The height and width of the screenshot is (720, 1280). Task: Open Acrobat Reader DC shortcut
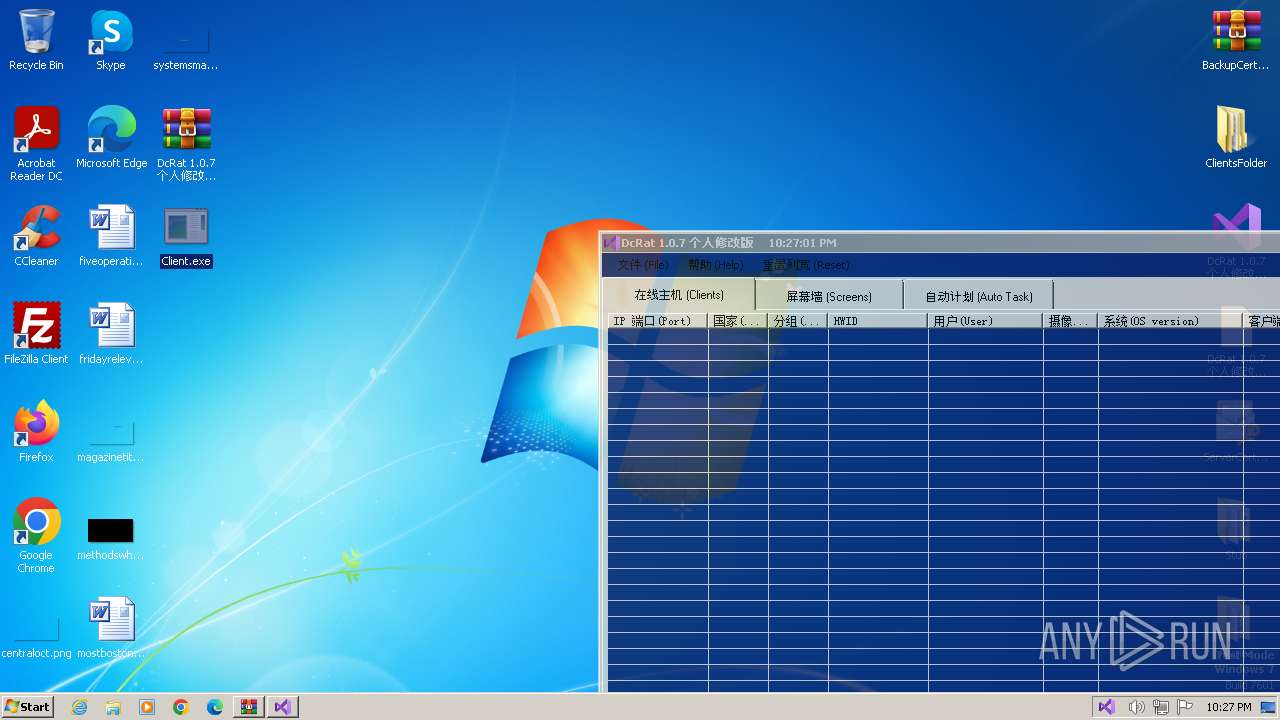coord(36,144)
